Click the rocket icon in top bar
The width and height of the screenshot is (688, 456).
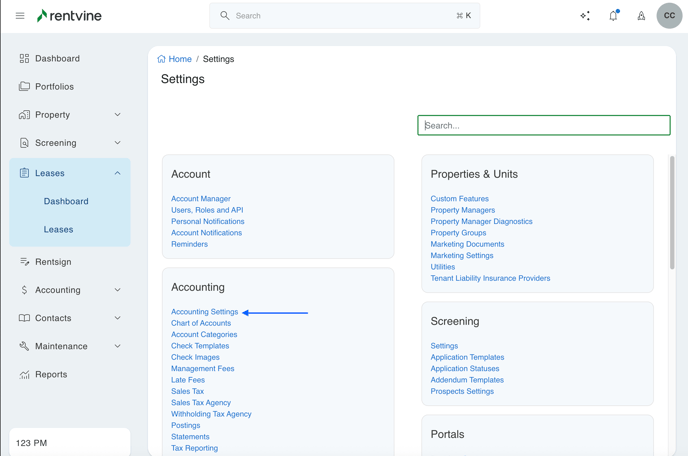coord(641,16)
